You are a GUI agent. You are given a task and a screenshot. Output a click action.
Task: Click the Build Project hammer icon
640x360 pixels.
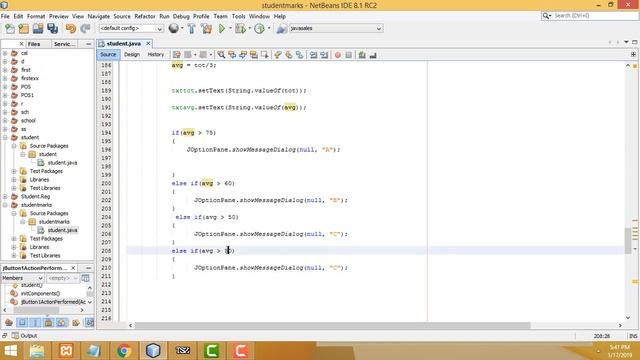191,29
